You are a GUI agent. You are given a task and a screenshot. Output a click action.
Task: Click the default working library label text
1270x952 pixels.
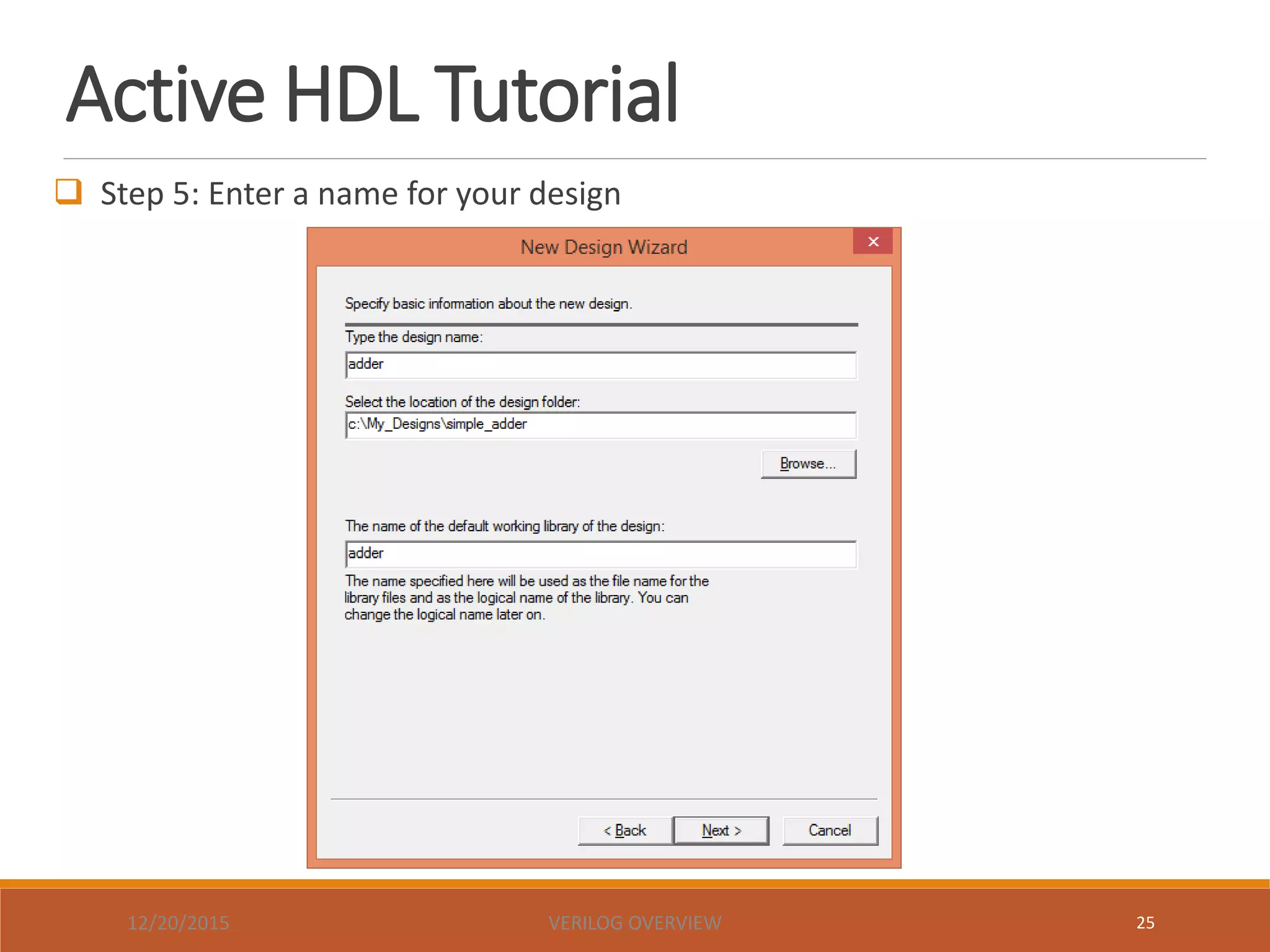[505, 526]
